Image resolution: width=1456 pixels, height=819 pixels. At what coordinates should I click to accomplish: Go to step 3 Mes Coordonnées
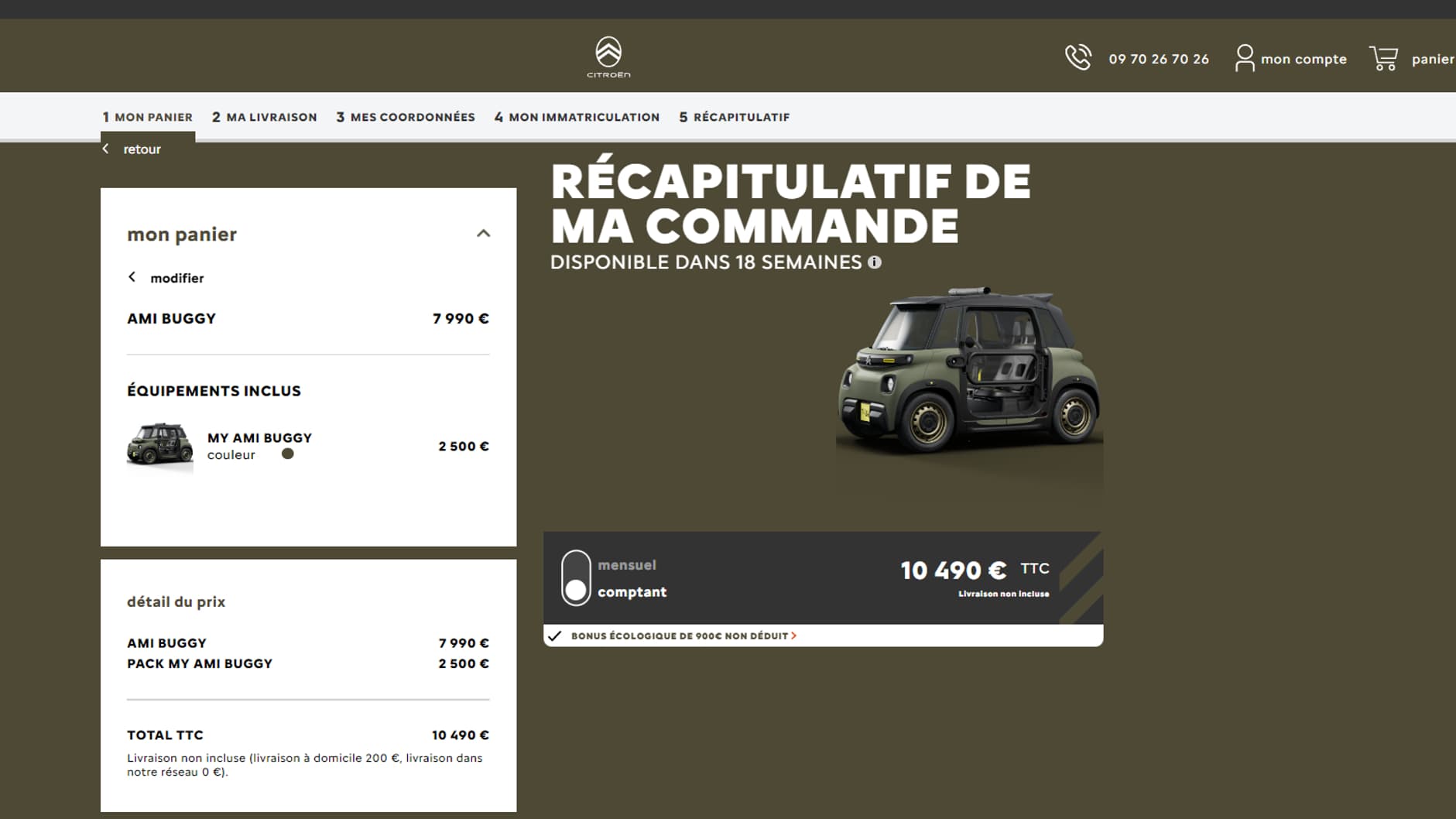pyautogui.click(x=406, y=117)
